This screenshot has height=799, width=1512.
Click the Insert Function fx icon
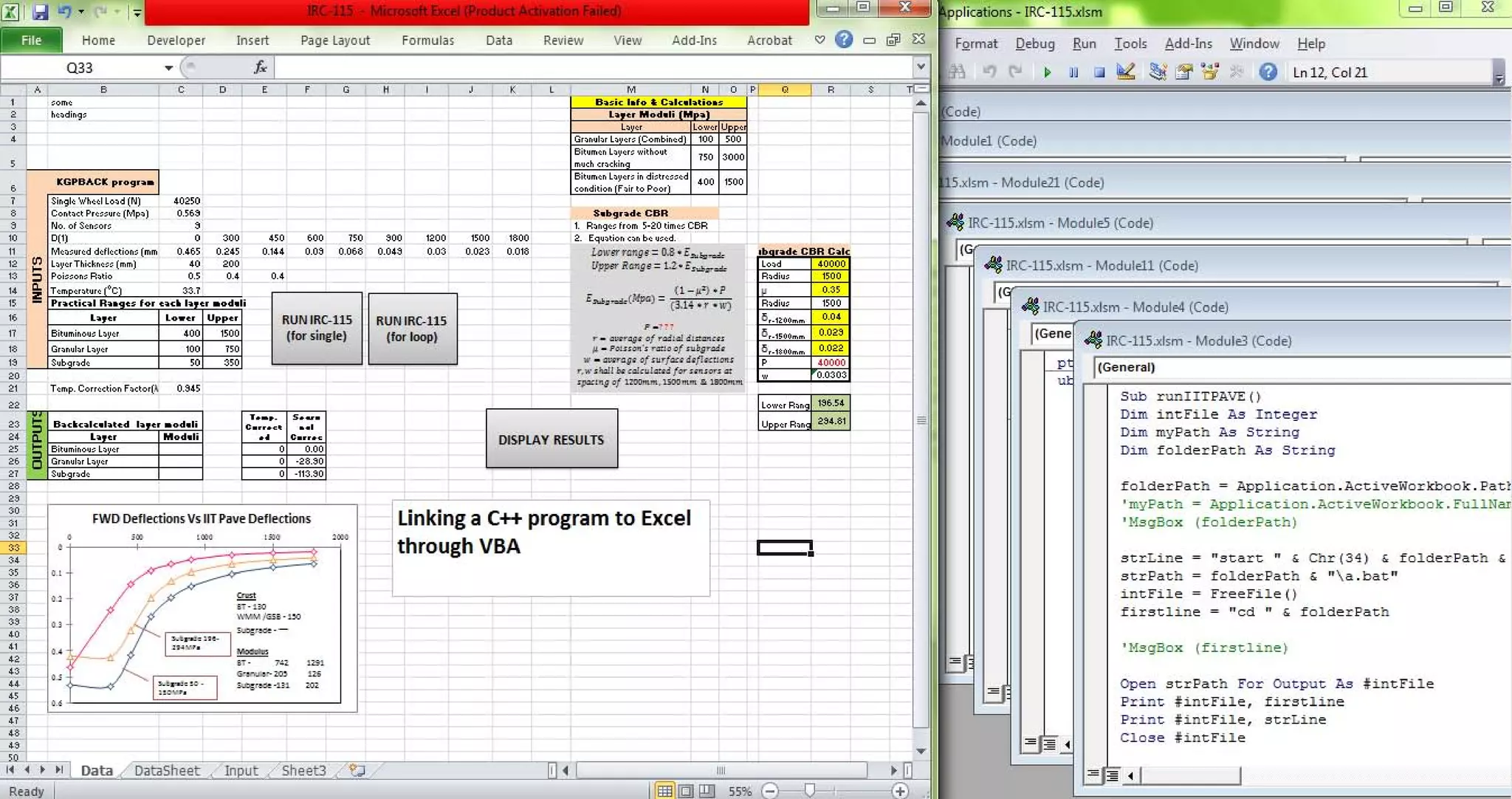(260, 67)
